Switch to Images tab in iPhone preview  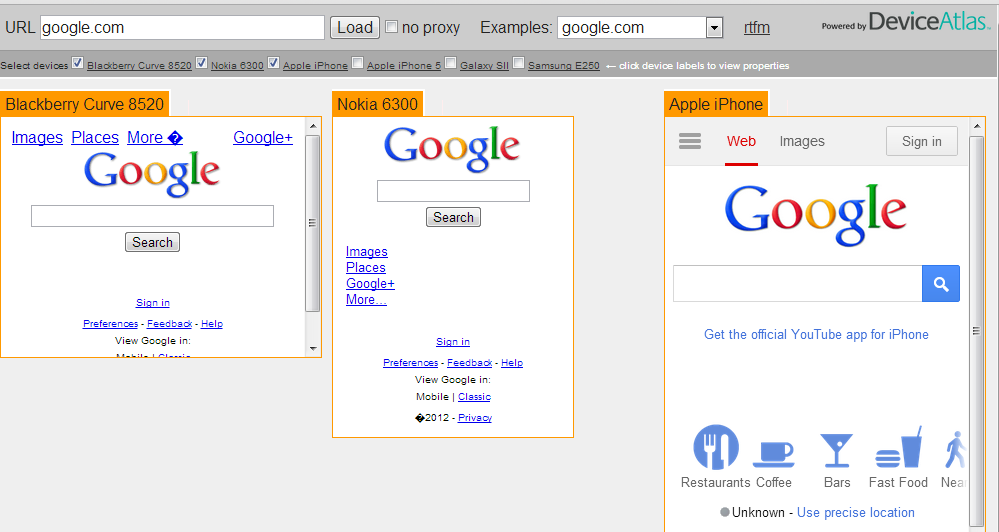[x=802, y=141]
